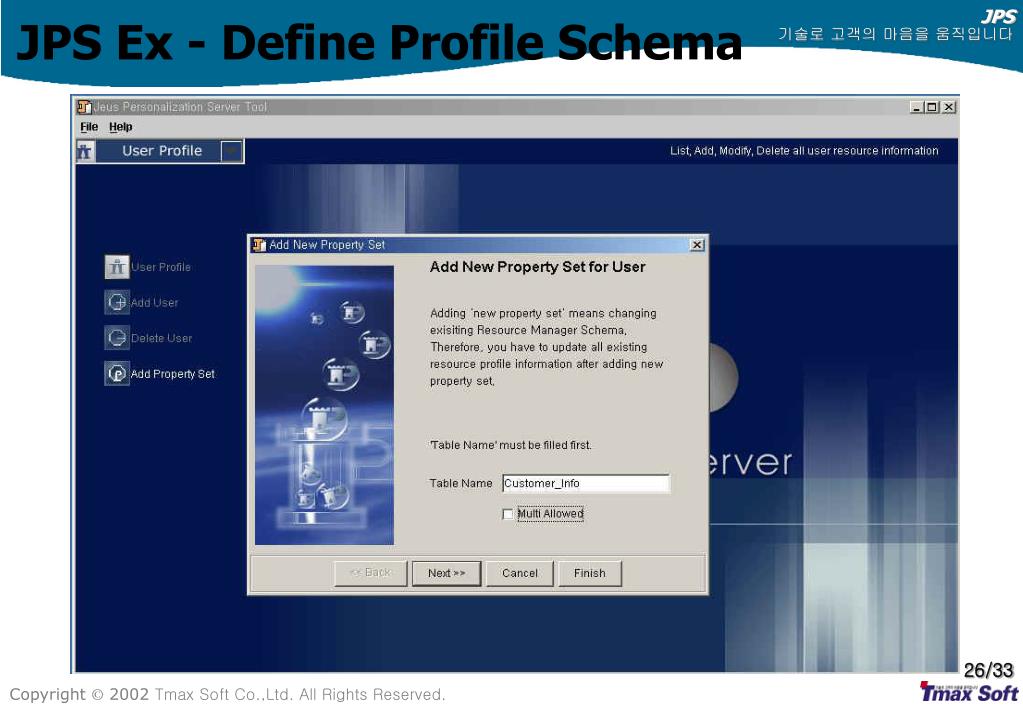
Task: Click the 'List, Add, Modify, Delete all user resource information' text
Action: click(804, 151)
